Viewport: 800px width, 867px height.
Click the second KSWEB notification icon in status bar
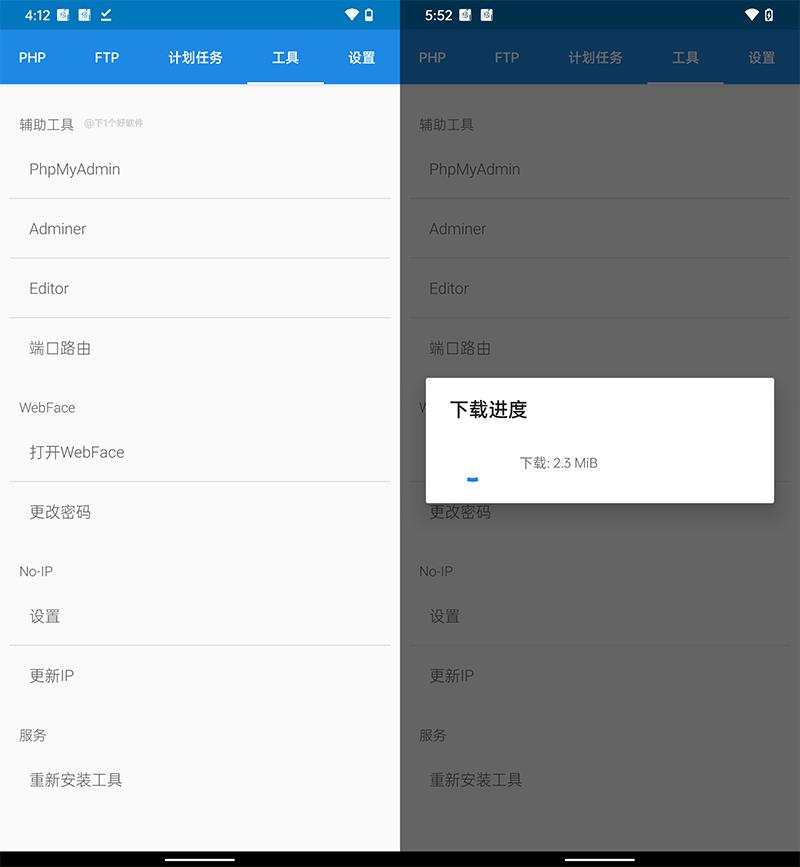click(x=84, y=15)
